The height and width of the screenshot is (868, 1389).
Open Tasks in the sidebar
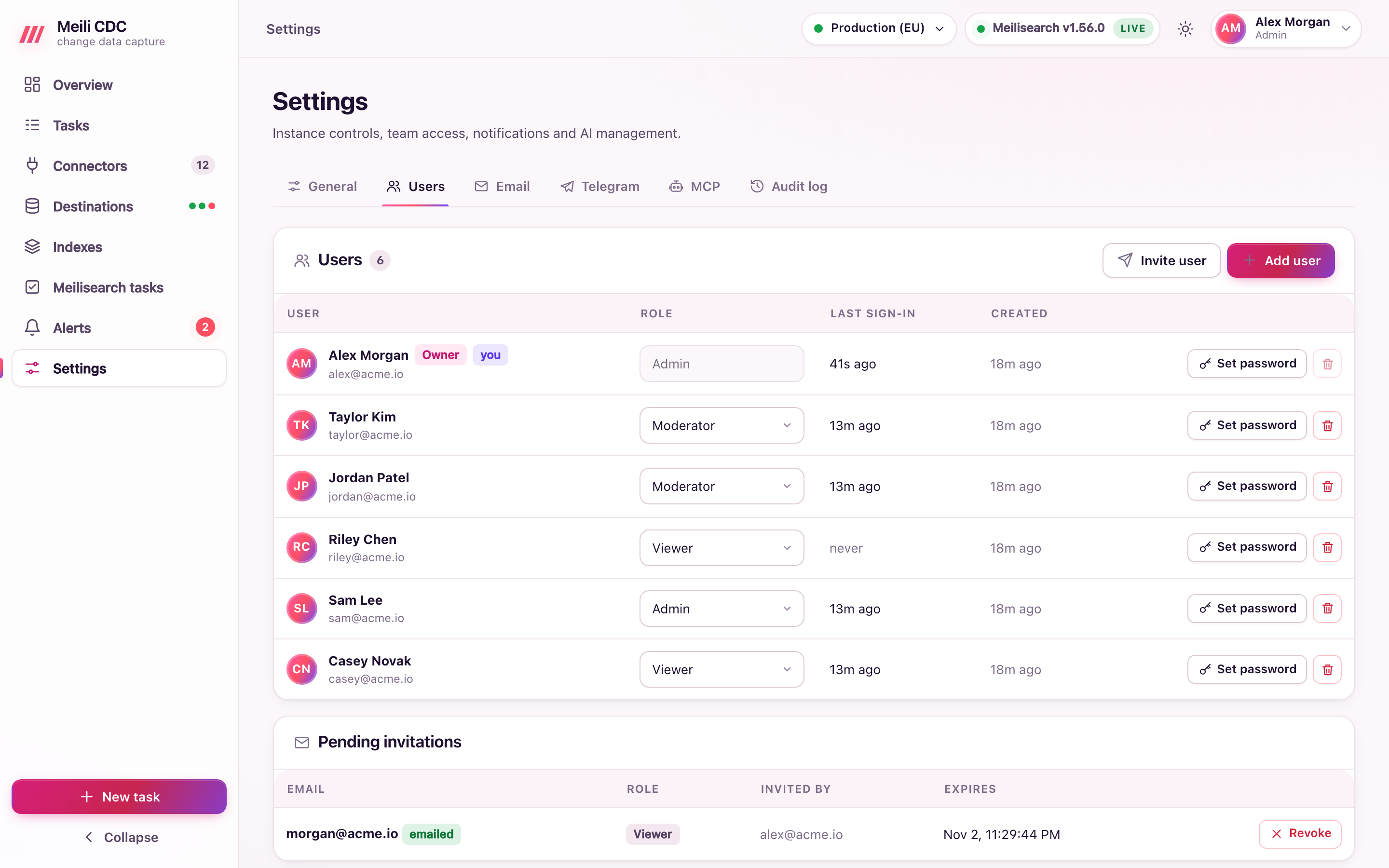tap(119, 125)
